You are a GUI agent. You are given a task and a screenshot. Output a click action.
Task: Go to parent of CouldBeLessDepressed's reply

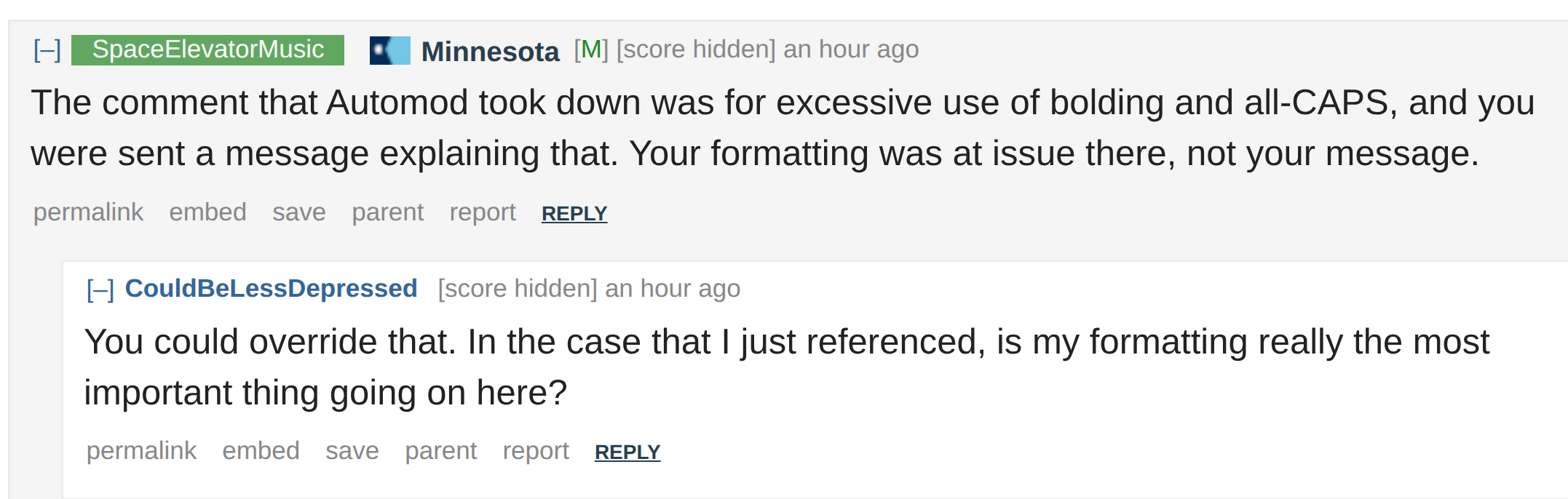[440, 450]
